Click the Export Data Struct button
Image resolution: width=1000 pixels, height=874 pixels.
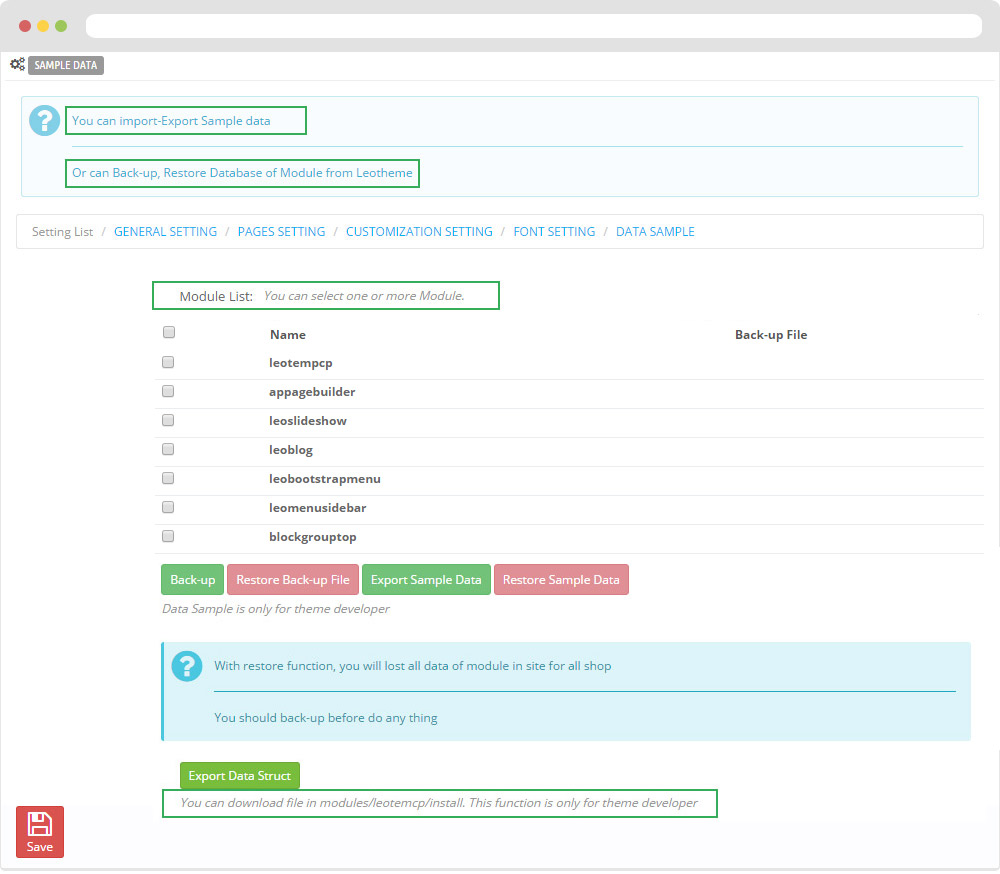click(240, 777)
